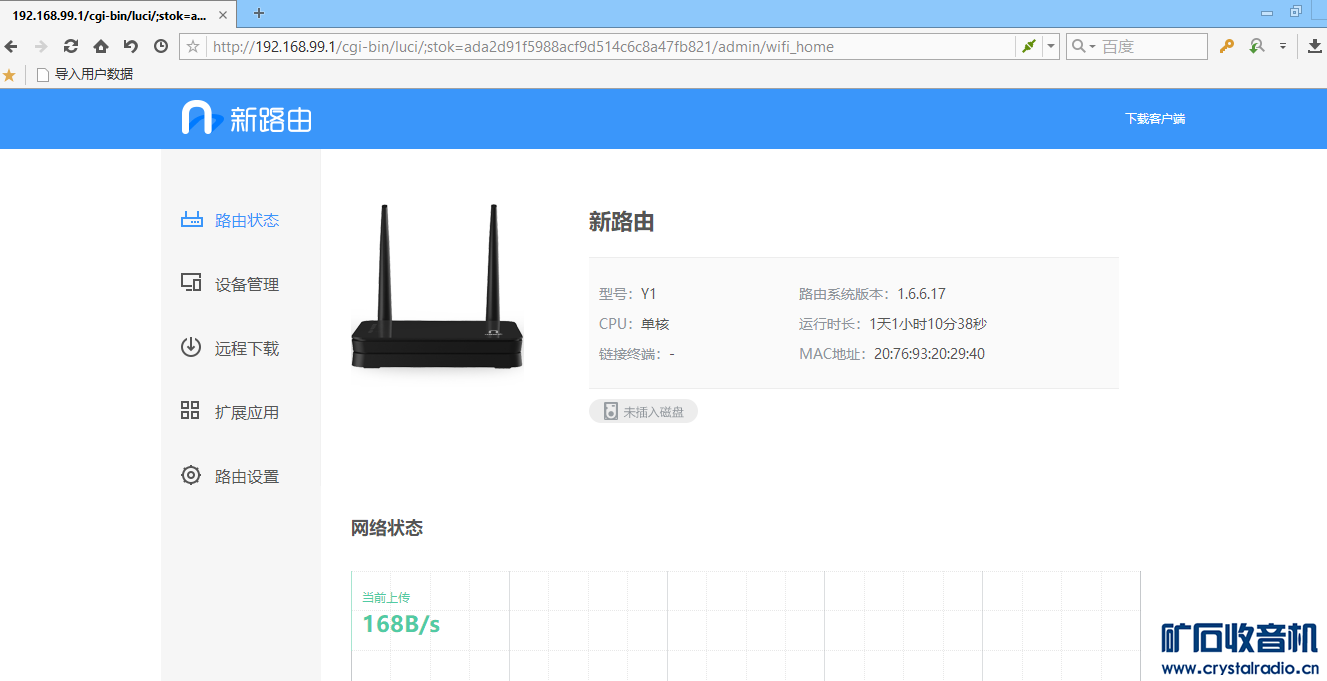This screenshot has width=1327, height=681.
Task: Click the 扩展应用 grid icon
Action: click(x=190, y=410)
